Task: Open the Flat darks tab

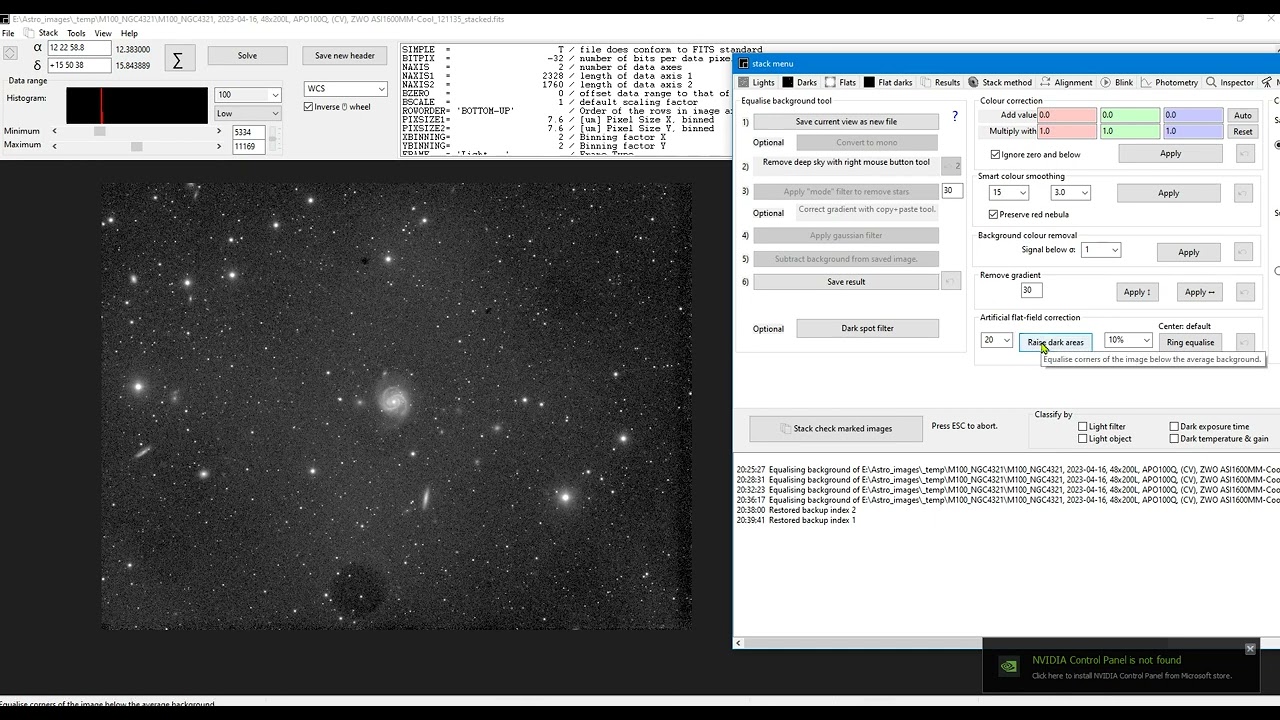Action: [x=888, y=82]
